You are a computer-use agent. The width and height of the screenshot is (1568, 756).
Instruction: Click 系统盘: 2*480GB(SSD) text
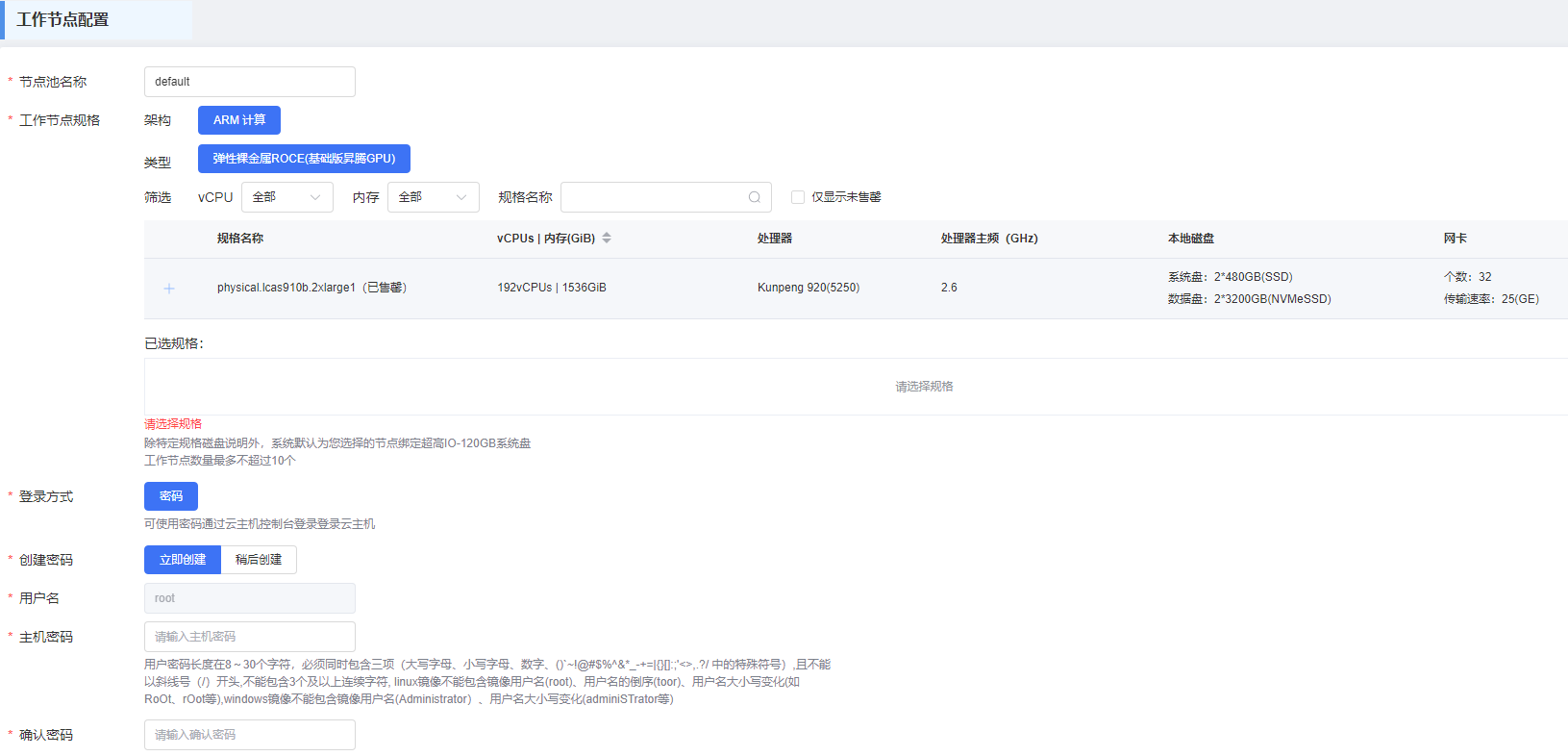pos(1231,277)
